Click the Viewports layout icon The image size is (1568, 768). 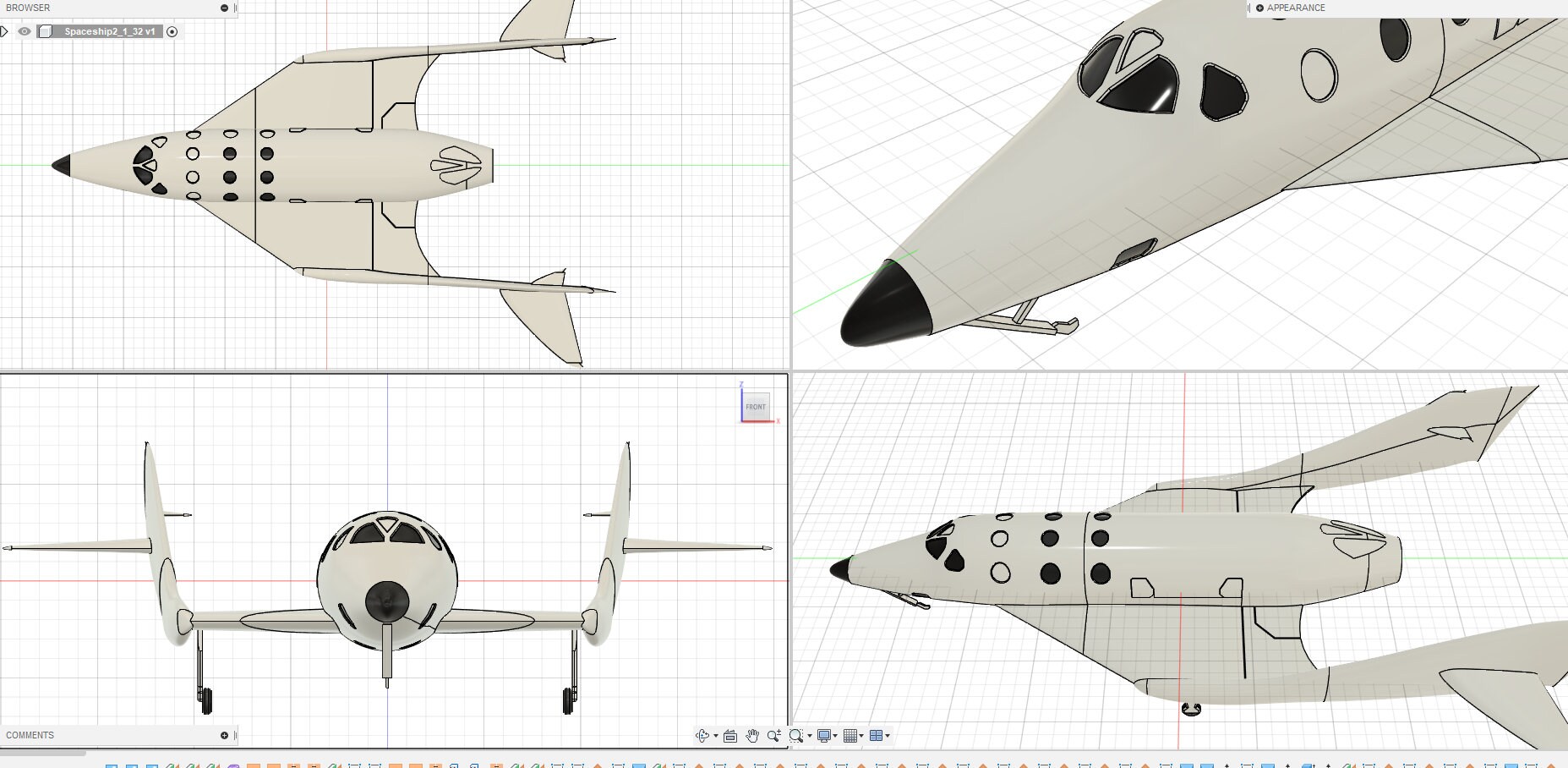[877, 735]
